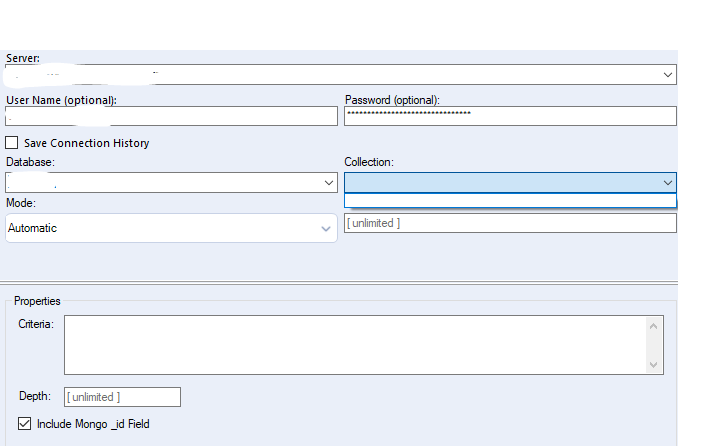This screenshot has width=716, height=446.
Task: Click the Password input field
Action: (x=510, y=116)
